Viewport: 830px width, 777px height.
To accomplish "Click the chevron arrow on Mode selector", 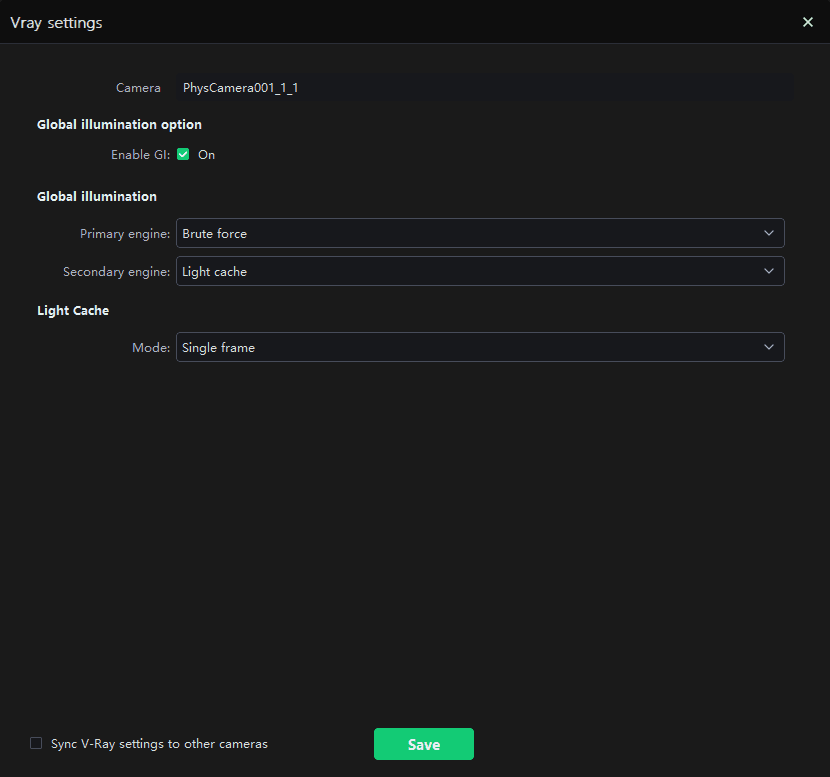I will click(768, 347).
